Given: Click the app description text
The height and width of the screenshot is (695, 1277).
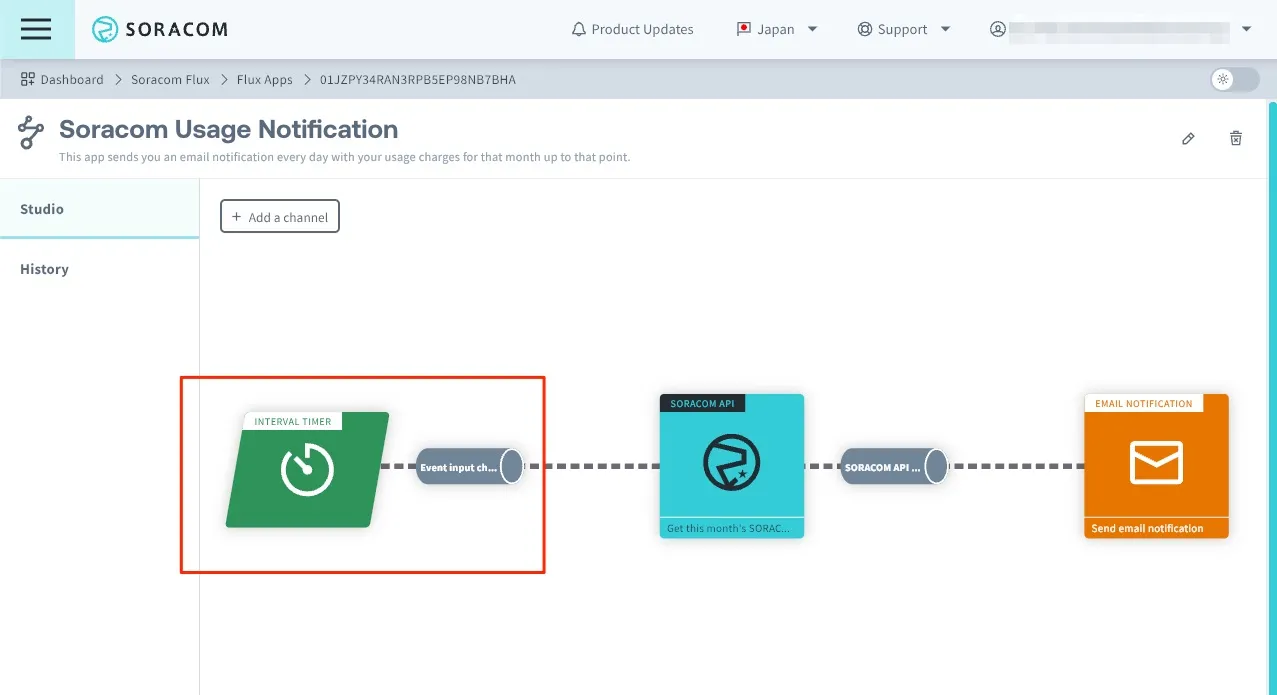Looking at the screenshot, I should (344, 157).
